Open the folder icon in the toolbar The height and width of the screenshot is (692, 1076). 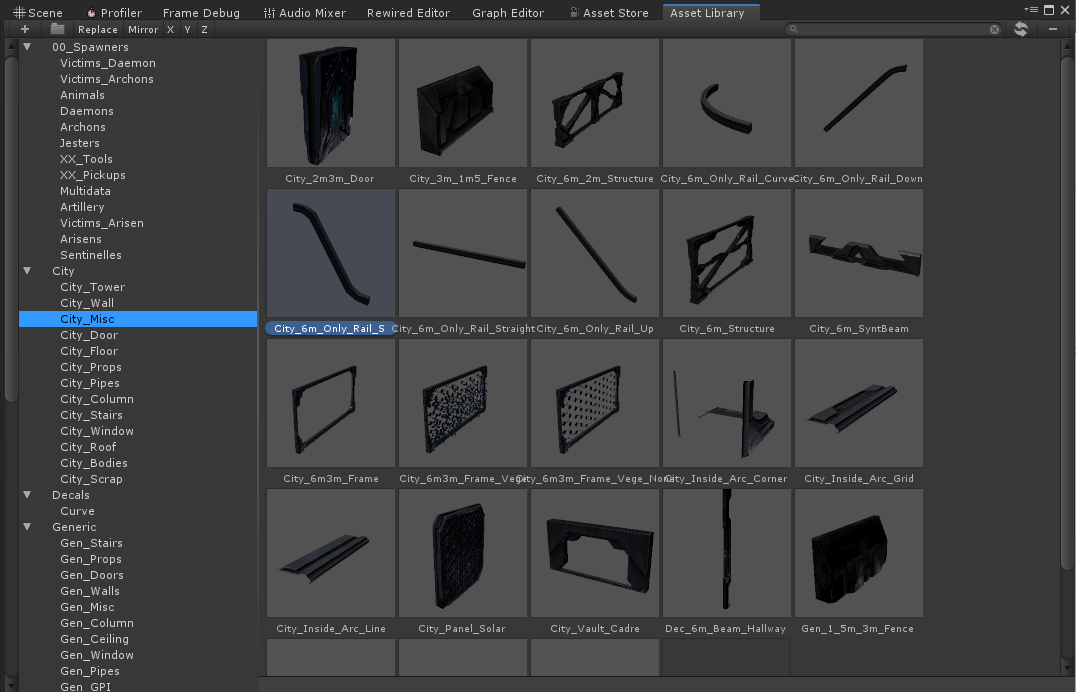coord(57,29)
